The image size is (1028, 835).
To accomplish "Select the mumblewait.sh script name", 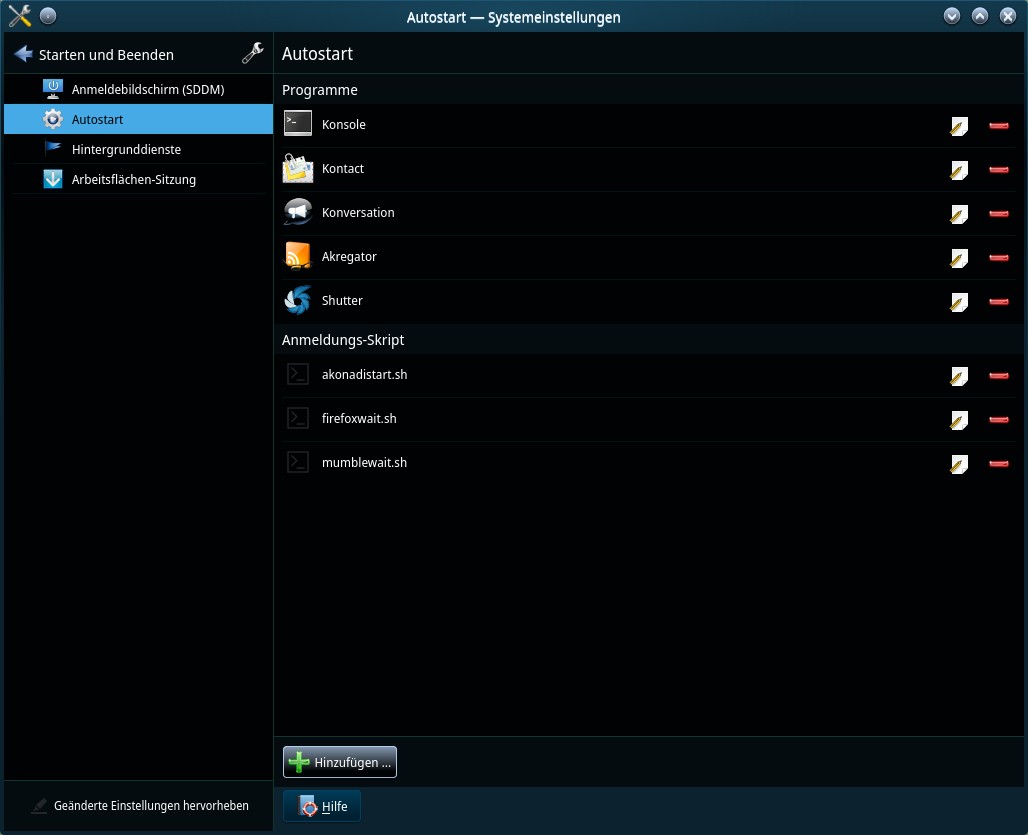I will (364, 462).
